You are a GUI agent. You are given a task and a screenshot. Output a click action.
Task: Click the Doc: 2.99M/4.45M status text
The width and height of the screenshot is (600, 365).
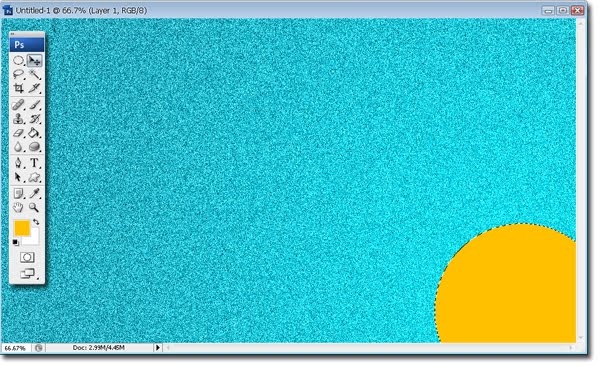point(99,348)
